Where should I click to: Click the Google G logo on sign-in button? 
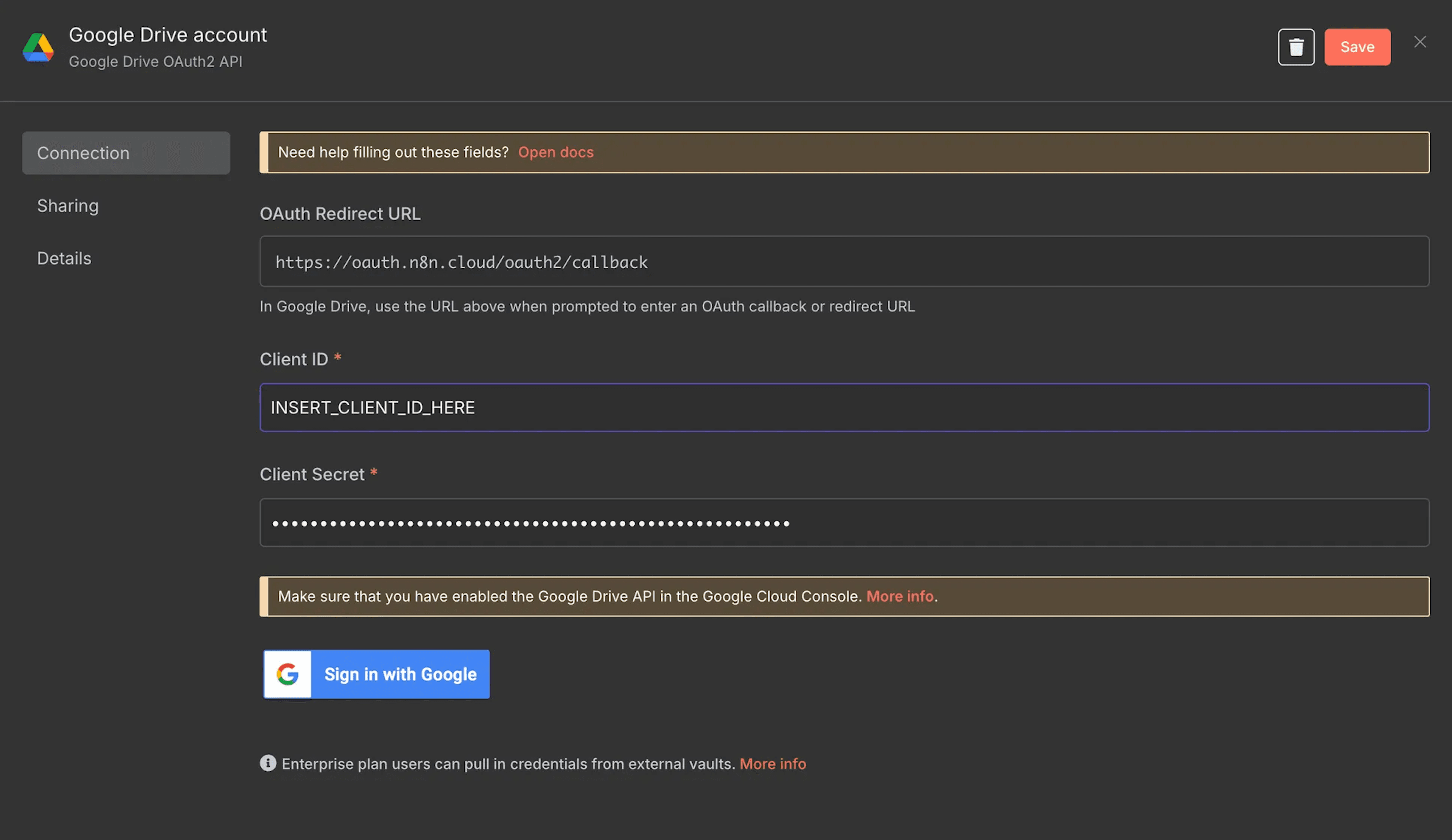tap(288, 674)
